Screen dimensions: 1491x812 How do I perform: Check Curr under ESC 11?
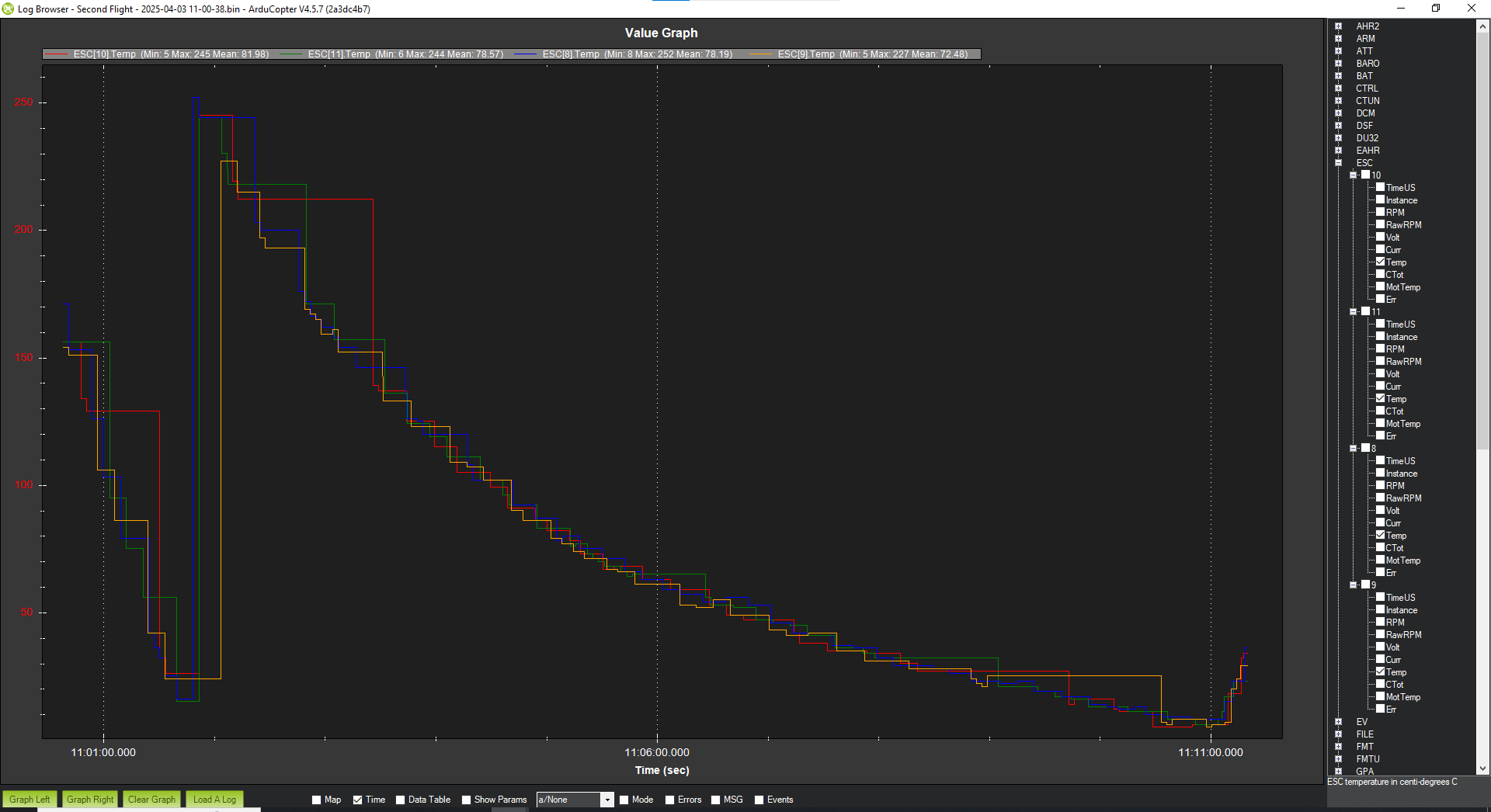[x=1380, y=386]
